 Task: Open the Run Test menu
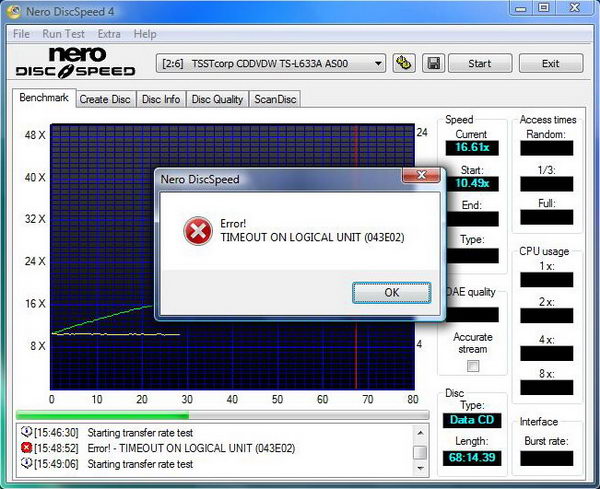point(65,33)
